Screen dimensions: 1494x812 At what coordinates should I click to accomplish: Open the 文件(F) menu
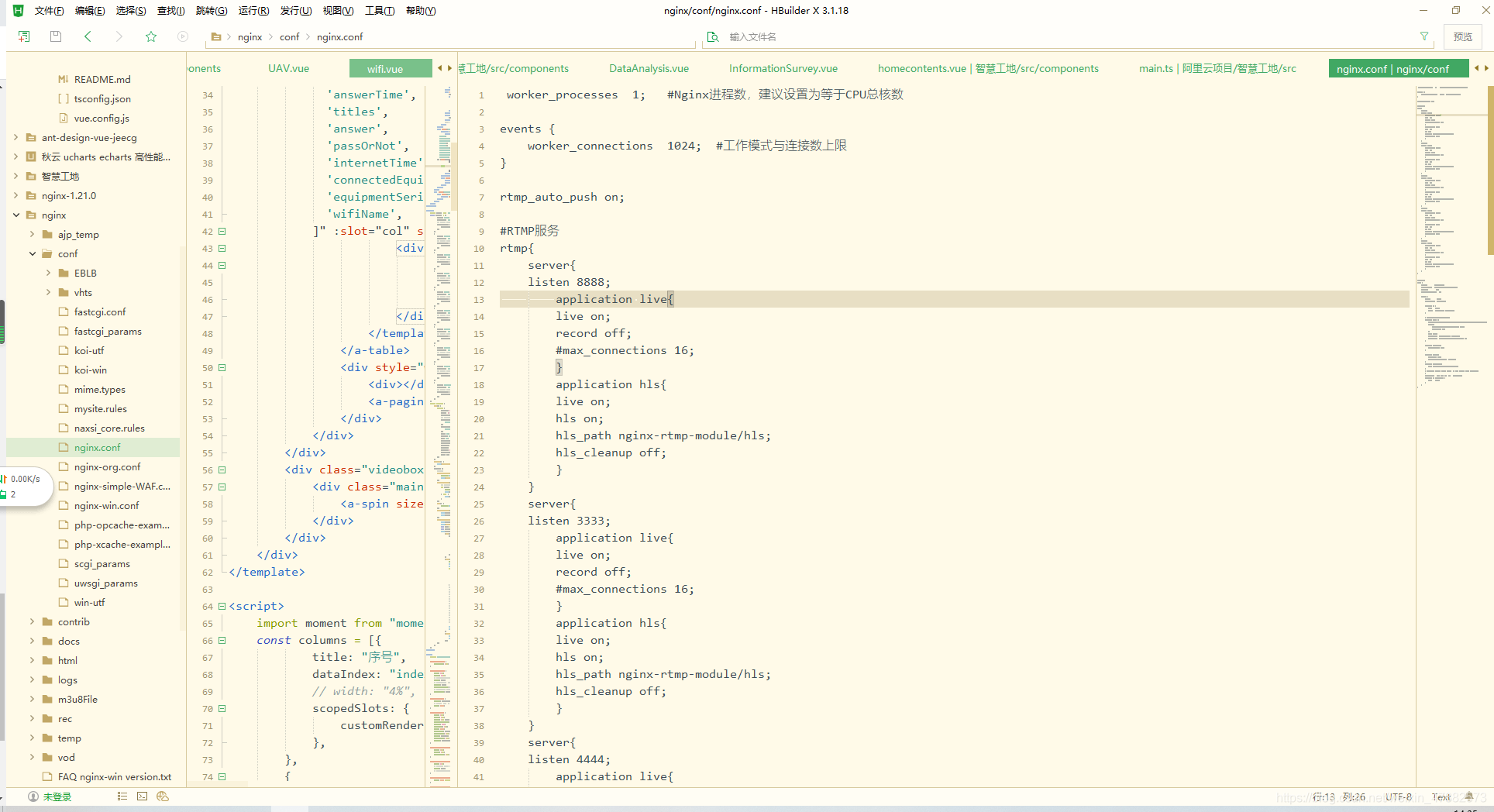(x=49, y=11)
